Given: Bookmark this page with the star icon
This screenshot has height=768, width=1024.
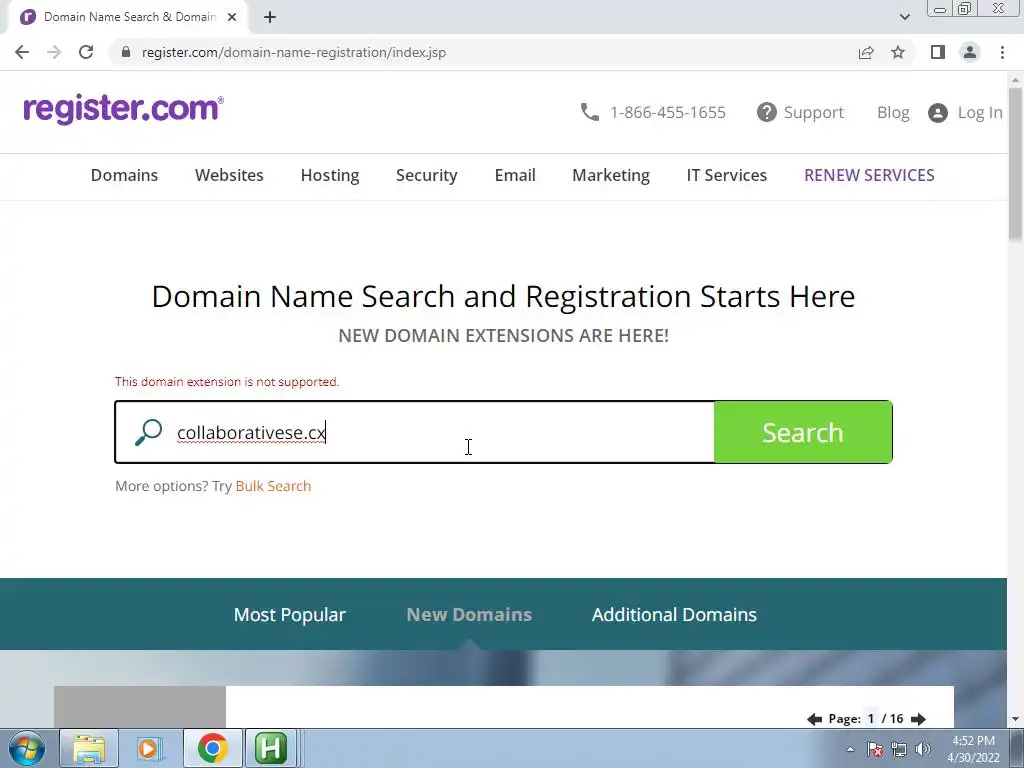Looking at the screenshot, I should coord(898,52).
